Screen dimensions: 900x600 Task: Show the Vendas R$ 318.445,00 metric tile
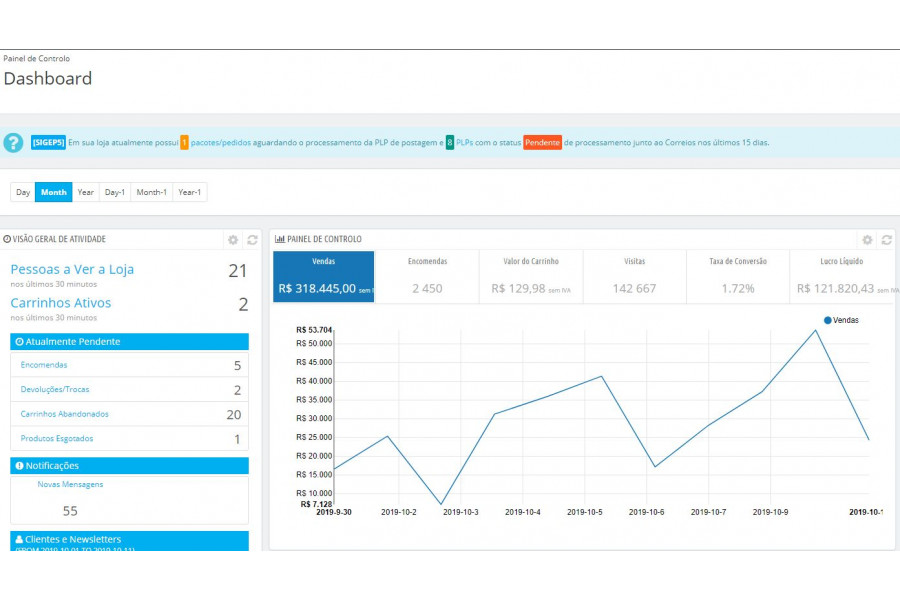pos(324,277)
